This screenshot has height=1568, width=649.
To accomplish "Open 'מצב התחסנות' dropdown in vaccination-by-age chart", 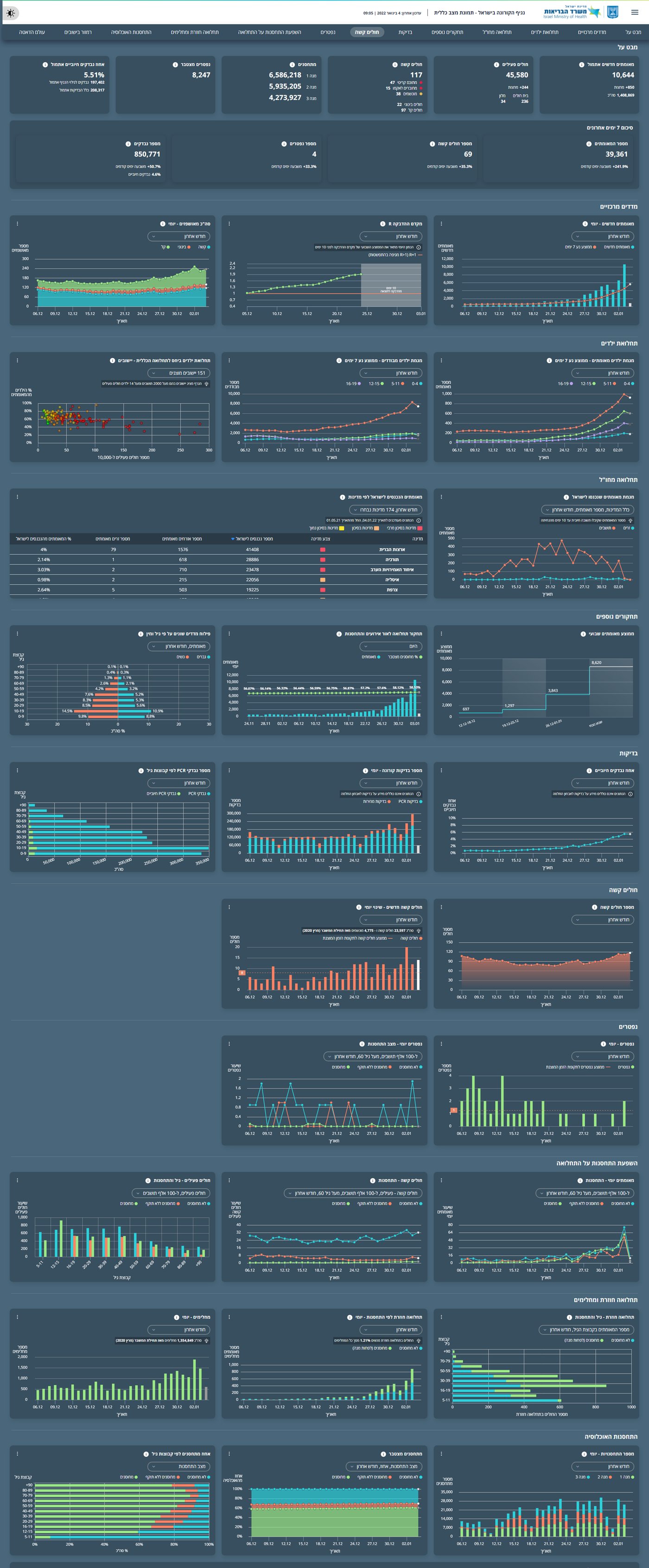I will point(179,1467).
